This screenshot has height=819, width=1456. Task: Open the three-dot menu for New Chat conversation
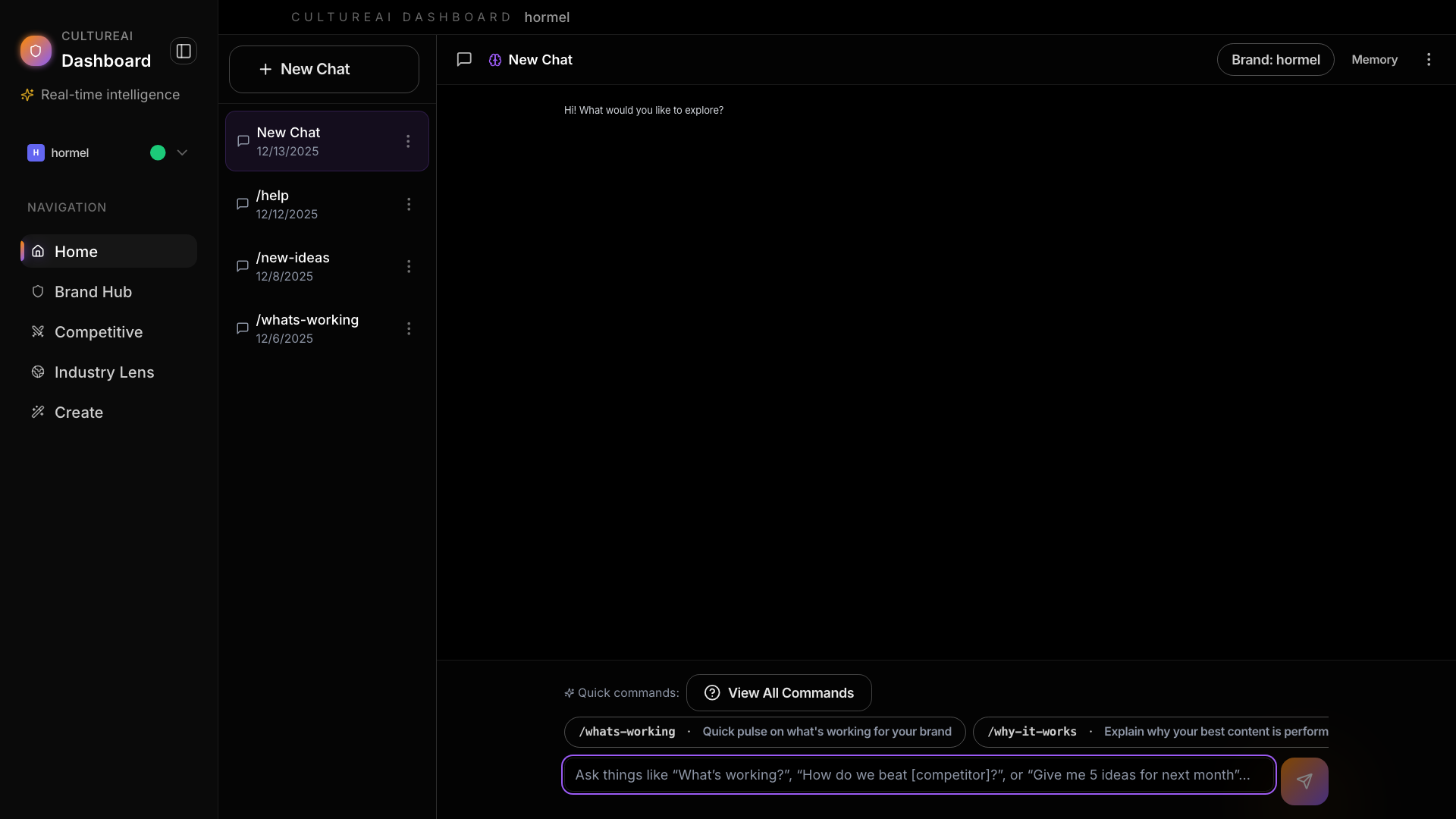point(409,140)
